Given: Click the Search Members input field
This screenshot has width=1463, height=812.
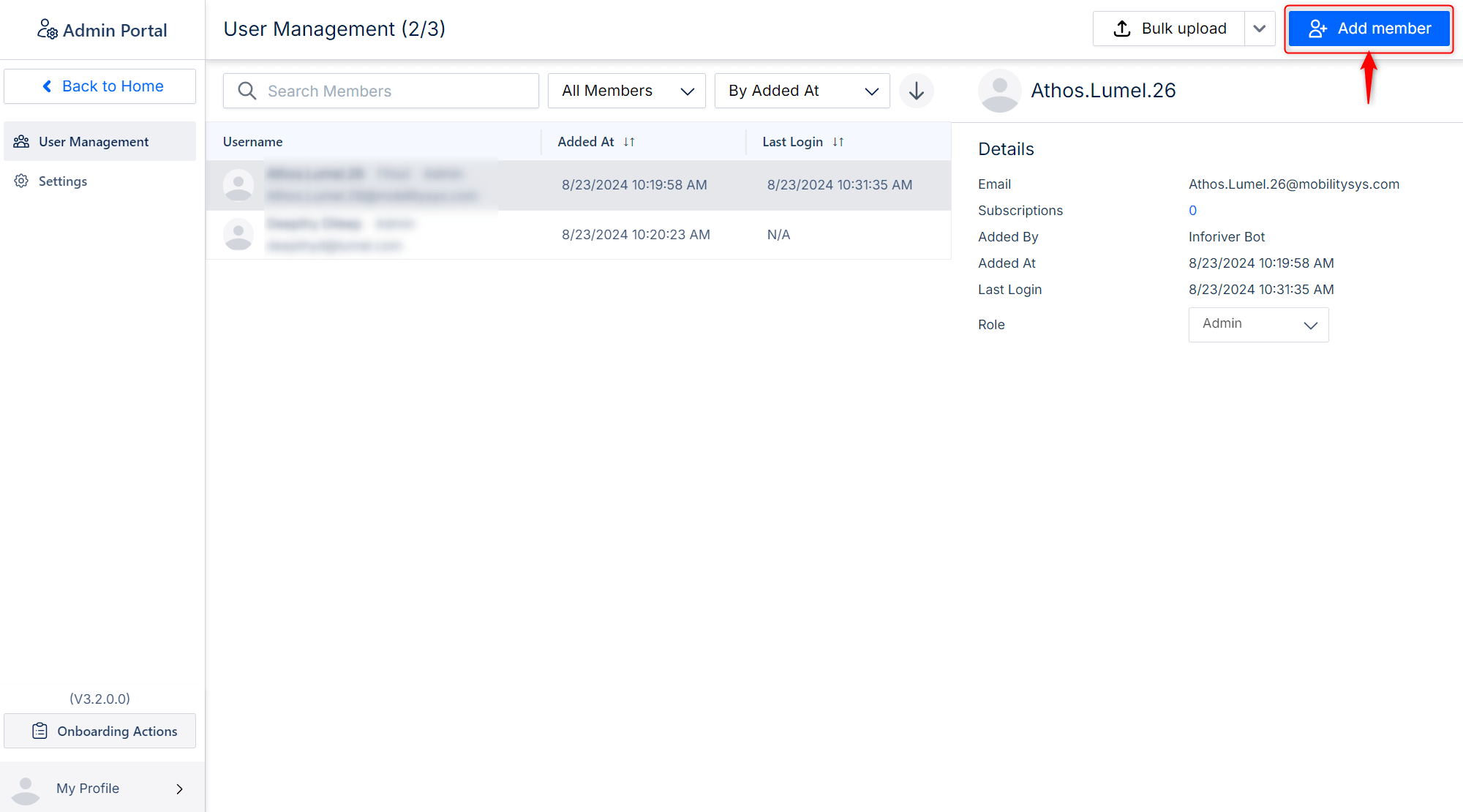Looking at the screenshot, I should point(381,91).
